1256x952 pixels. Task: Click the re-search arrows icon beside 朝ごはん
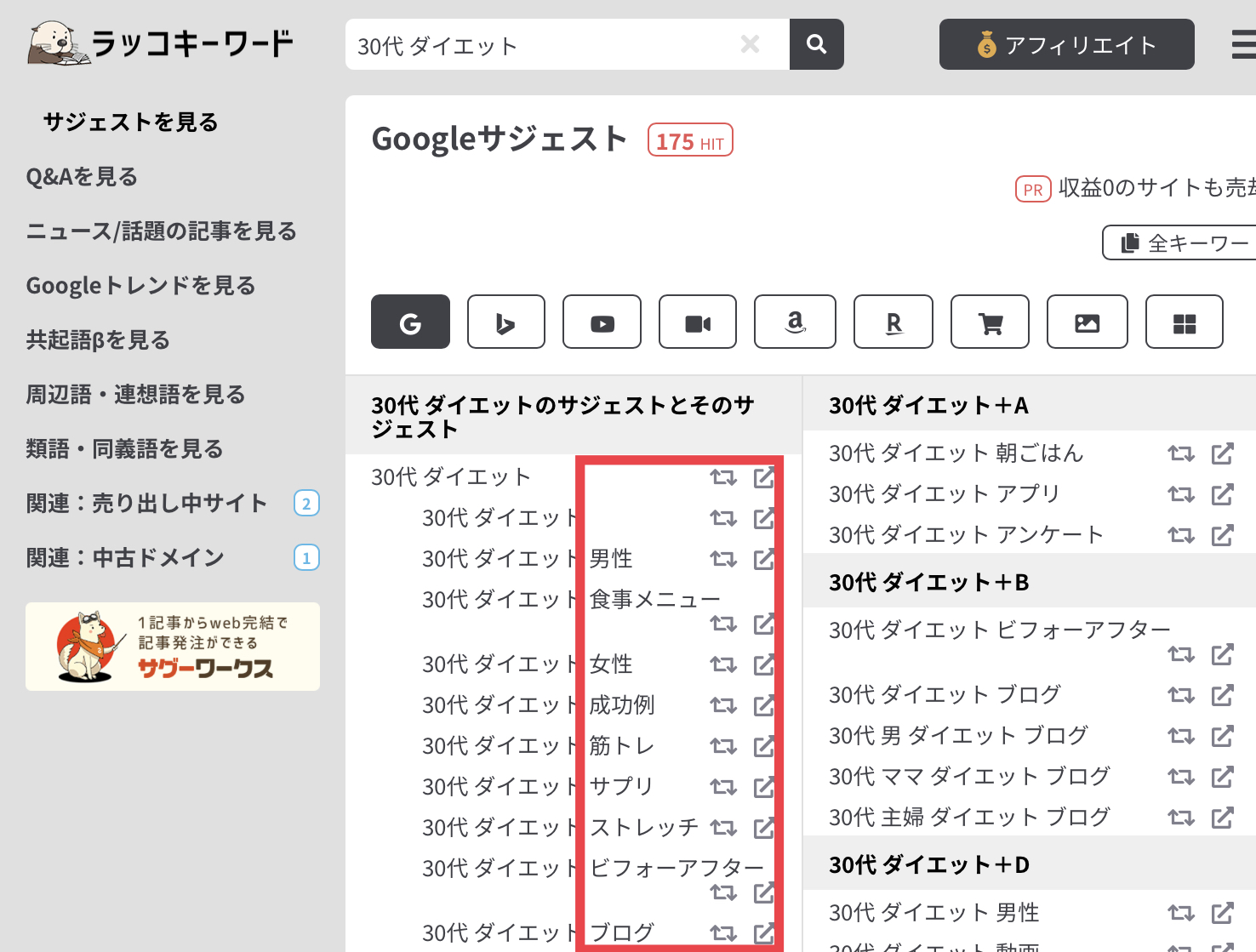(x=1181, y=453)
